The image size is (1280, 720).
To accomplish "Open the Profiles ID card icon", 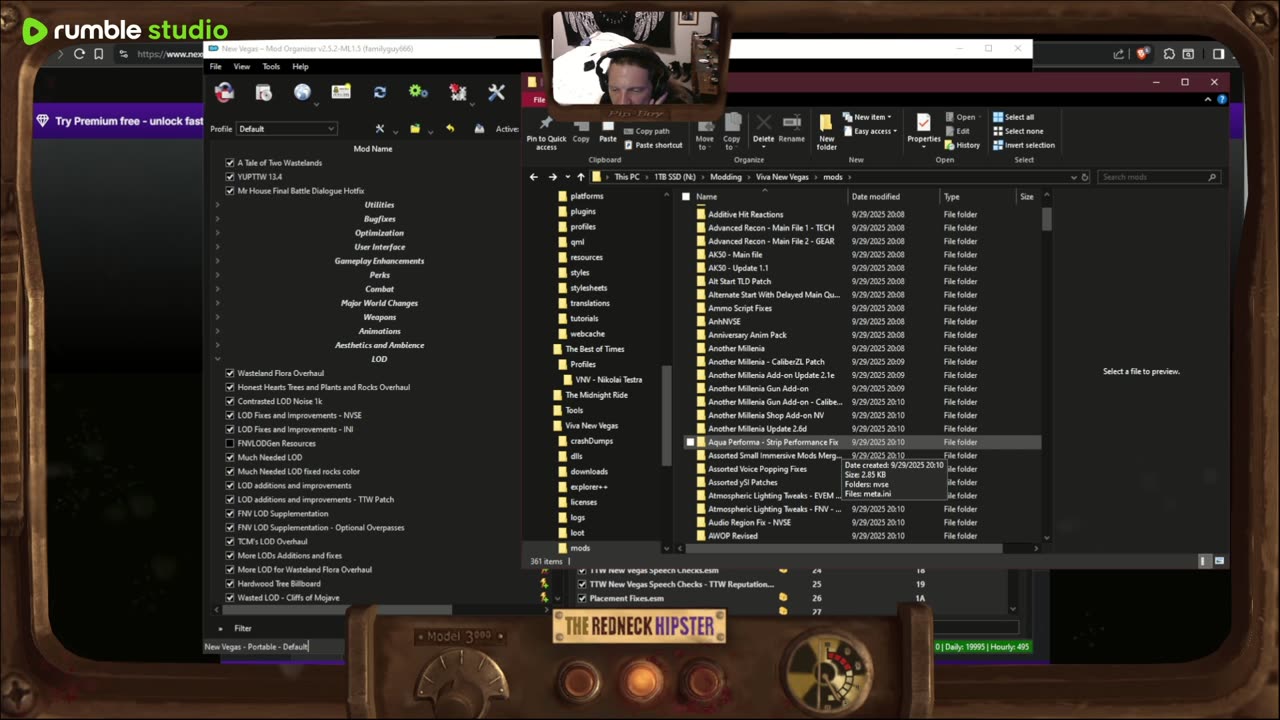I will [x=341, y=93].
